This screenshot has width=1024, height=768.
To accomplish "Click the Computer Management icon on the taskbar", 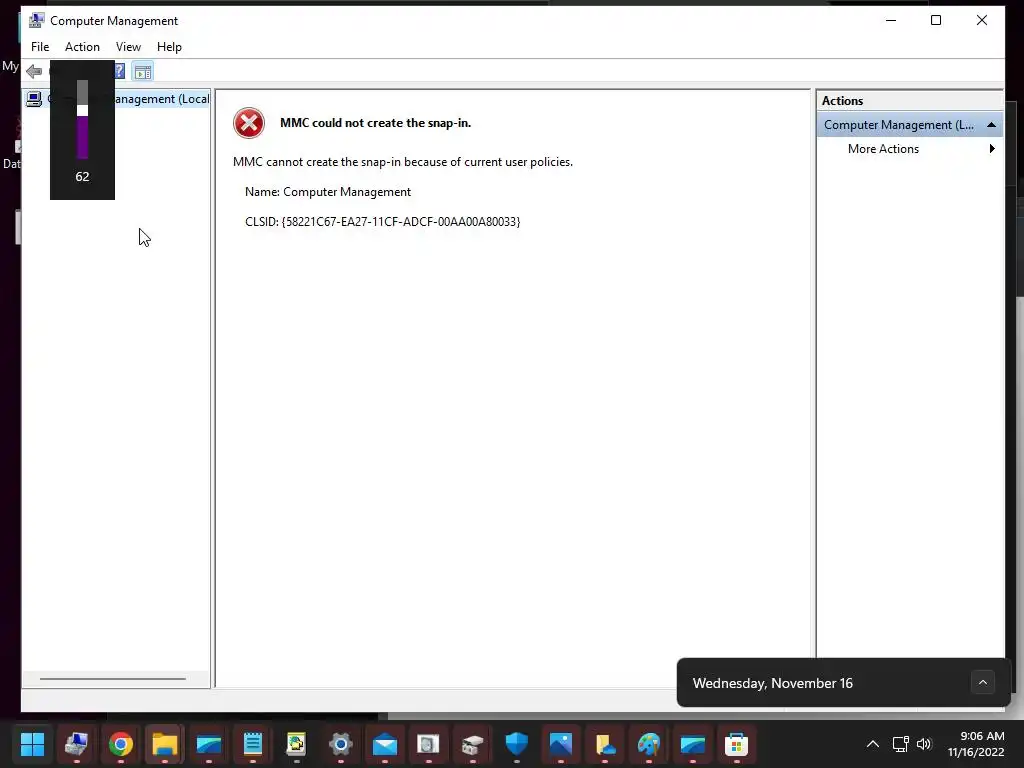I will [x=76, y=744].
